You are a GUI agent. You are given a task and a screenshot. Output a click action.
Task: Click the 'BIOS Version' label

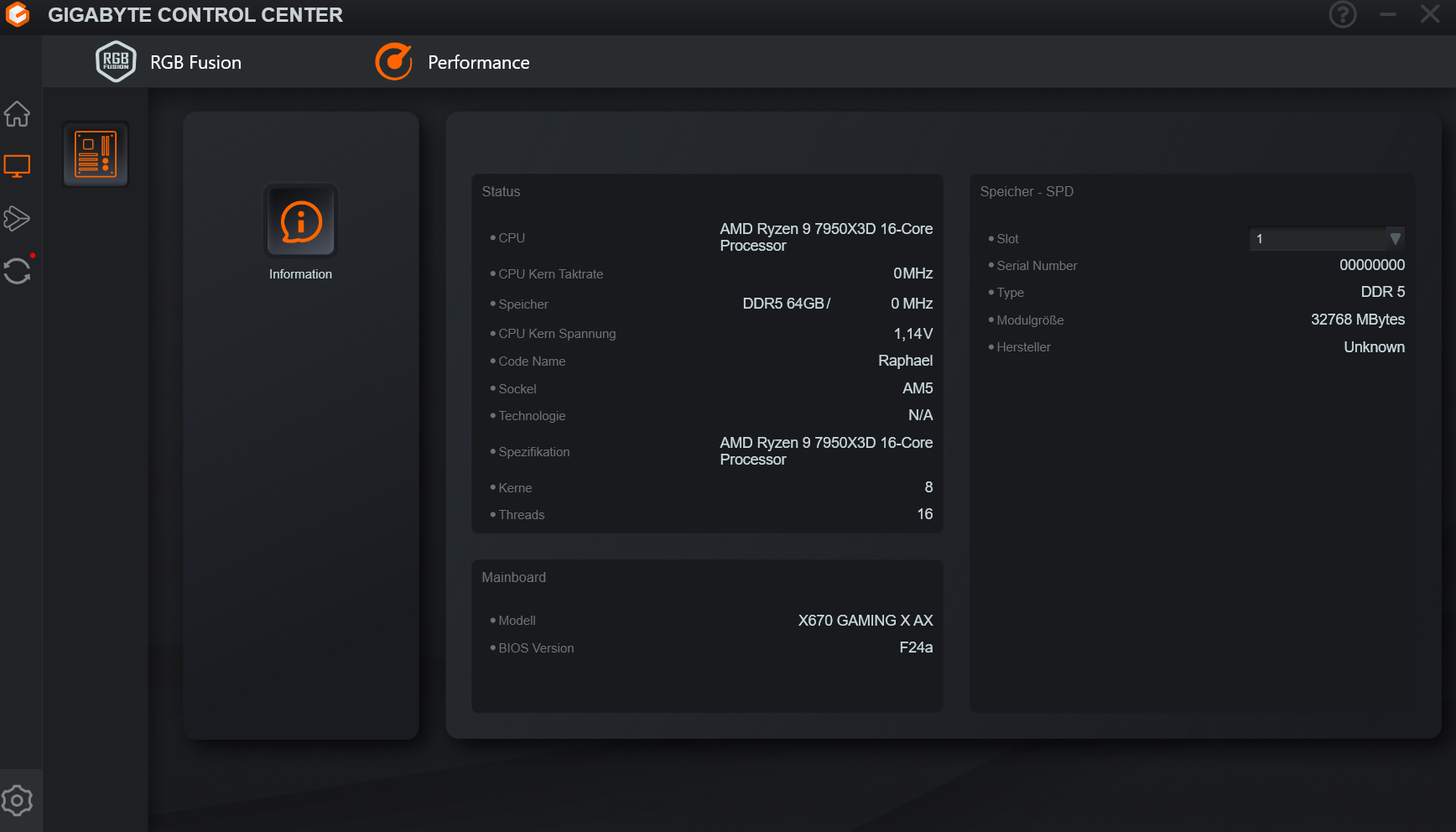click(536, 648)
